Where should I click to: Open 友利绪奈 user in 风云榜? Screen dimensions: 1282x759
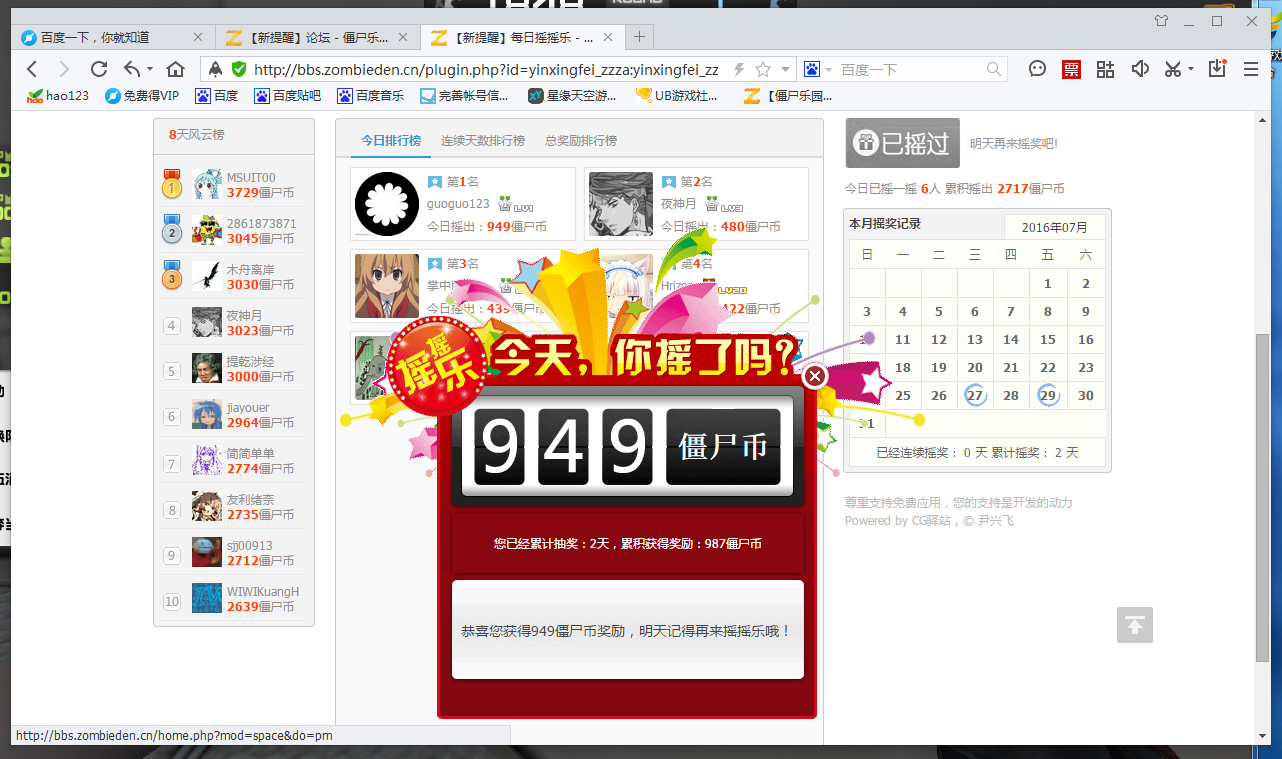[250, 500]
